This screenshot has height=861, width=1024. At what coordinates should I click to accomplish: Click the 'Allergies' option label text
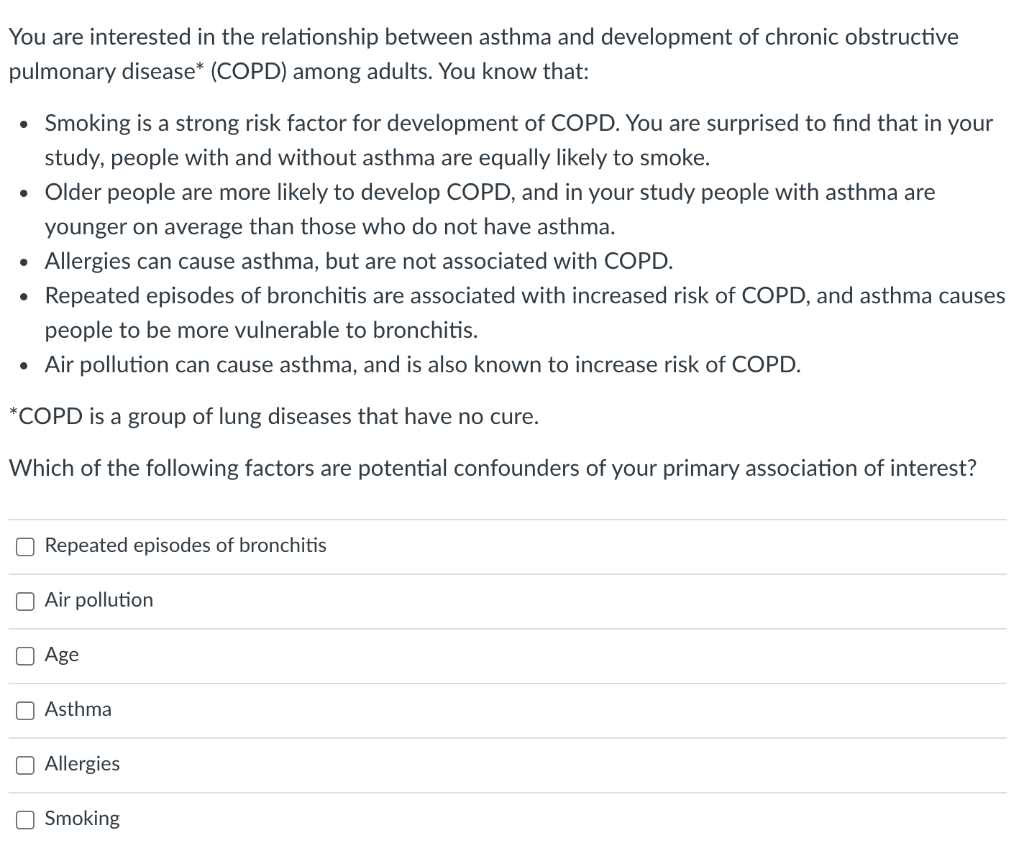(82, 764)
